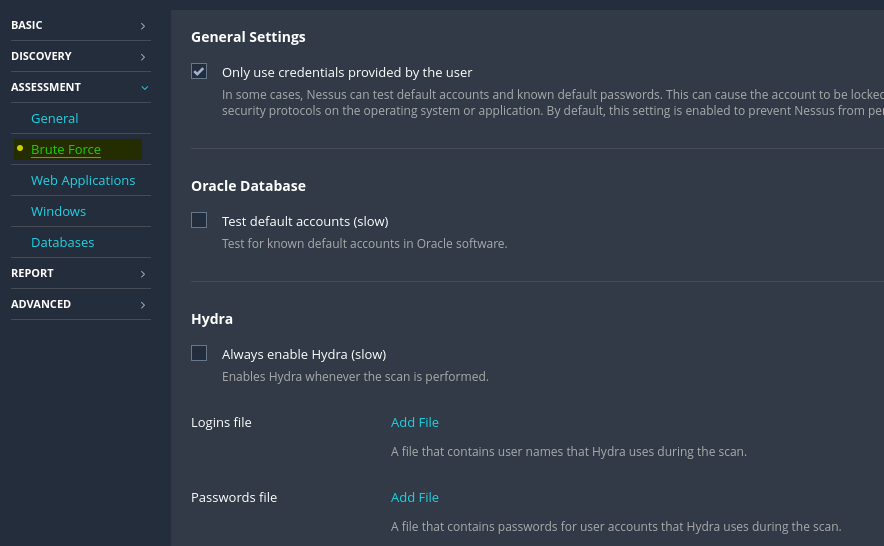The height and width of the screenshot is (546, 884).
Task: Expand the REPORT section chevron
Action: pyautogui.click(x=143, y=274)
